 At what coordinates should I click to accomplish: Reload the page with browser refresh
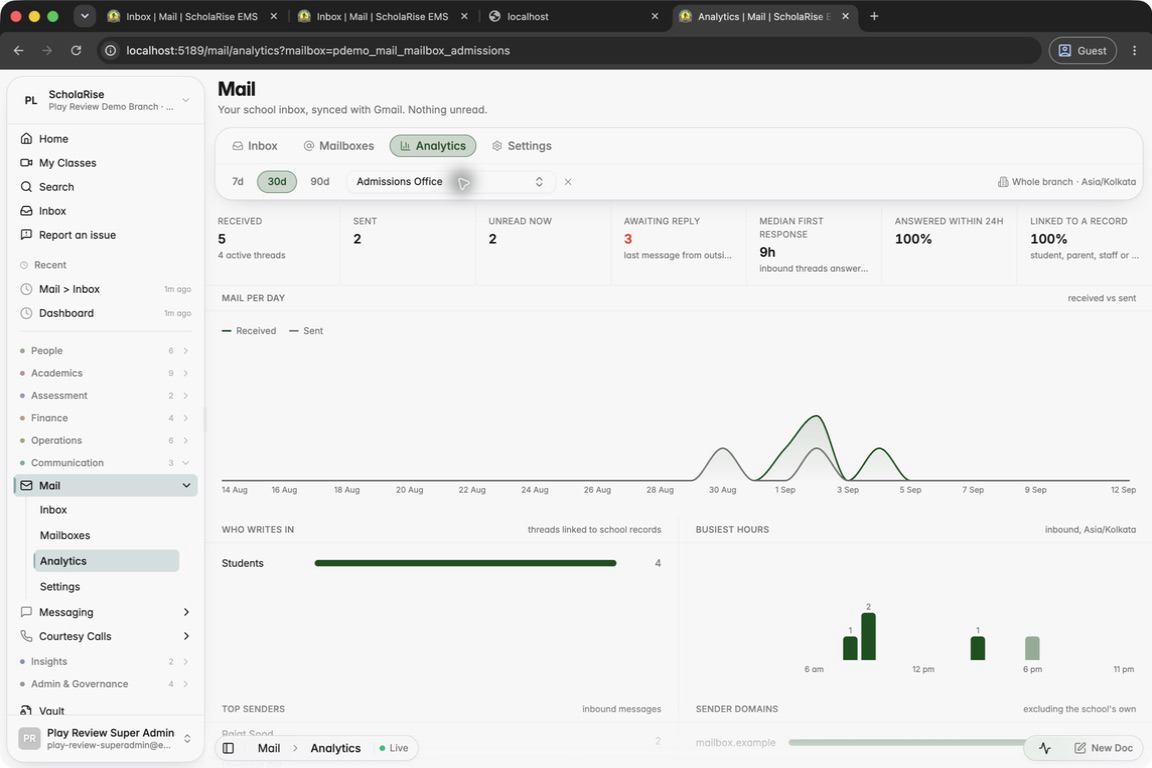tap(76, 50)
